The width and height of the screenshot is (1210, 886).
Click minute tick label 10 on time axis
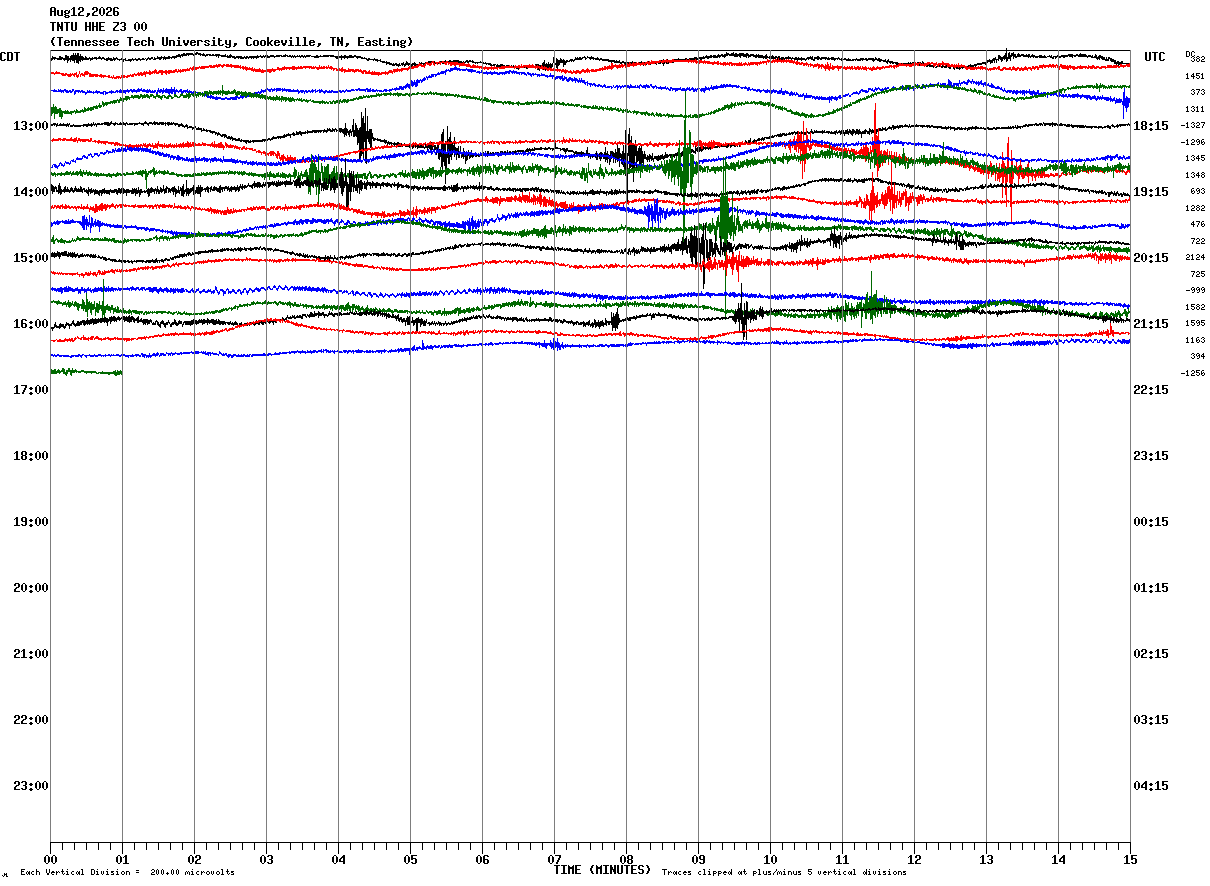[x=770, y=859]
